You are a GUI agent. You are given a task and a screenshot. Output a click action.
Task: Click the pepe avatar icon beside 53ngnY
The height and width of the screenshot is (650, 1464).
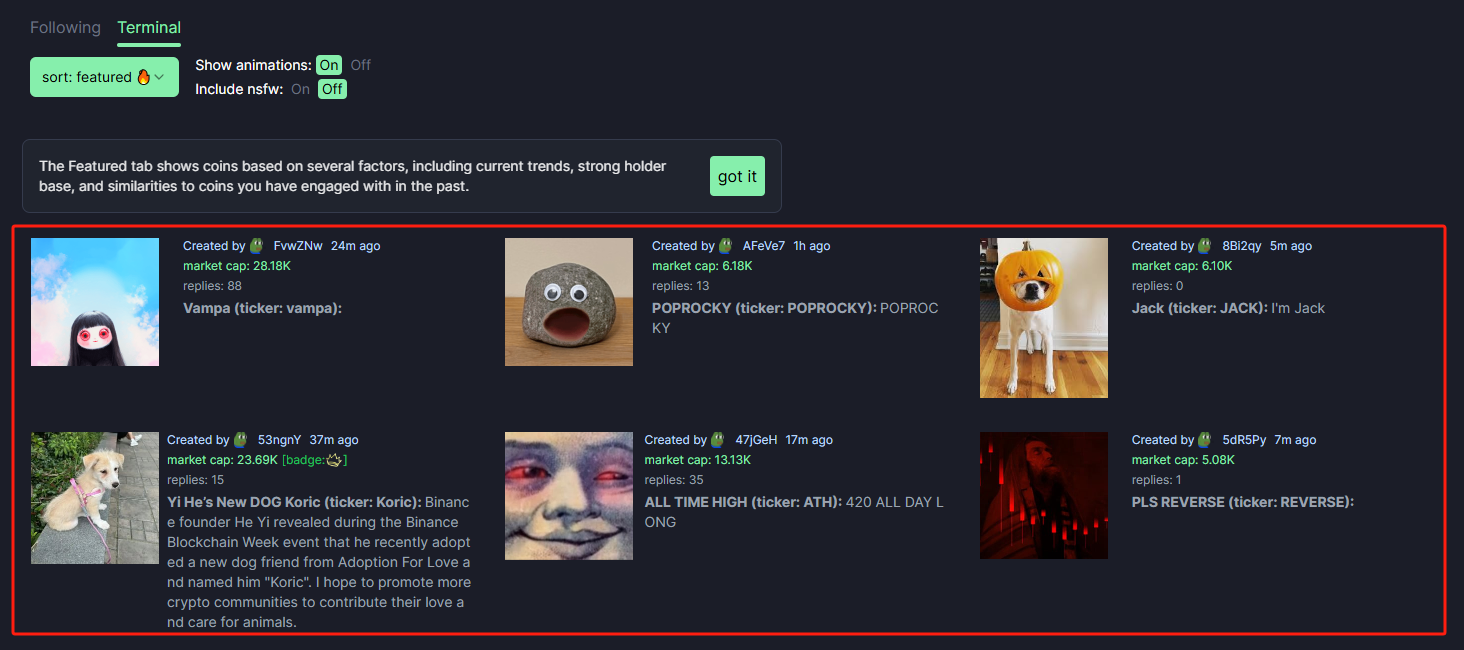[241, 439]
